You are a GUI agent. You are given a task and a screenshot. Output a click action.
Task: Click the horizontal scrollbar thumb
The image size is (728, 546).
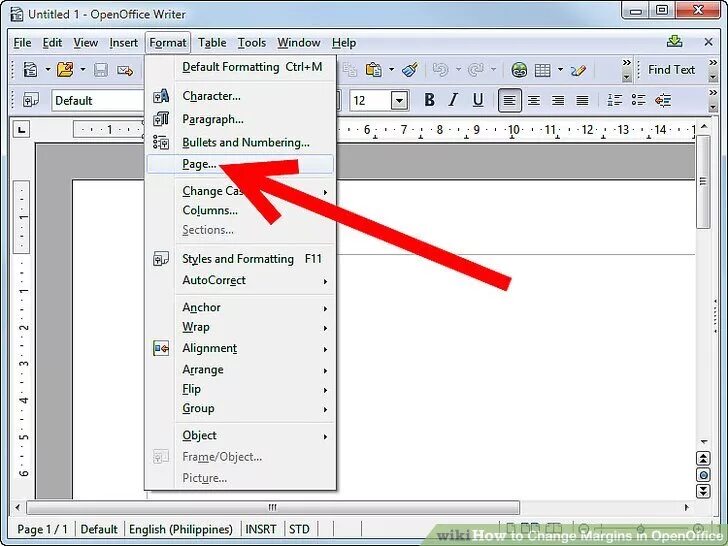[273, 507]
